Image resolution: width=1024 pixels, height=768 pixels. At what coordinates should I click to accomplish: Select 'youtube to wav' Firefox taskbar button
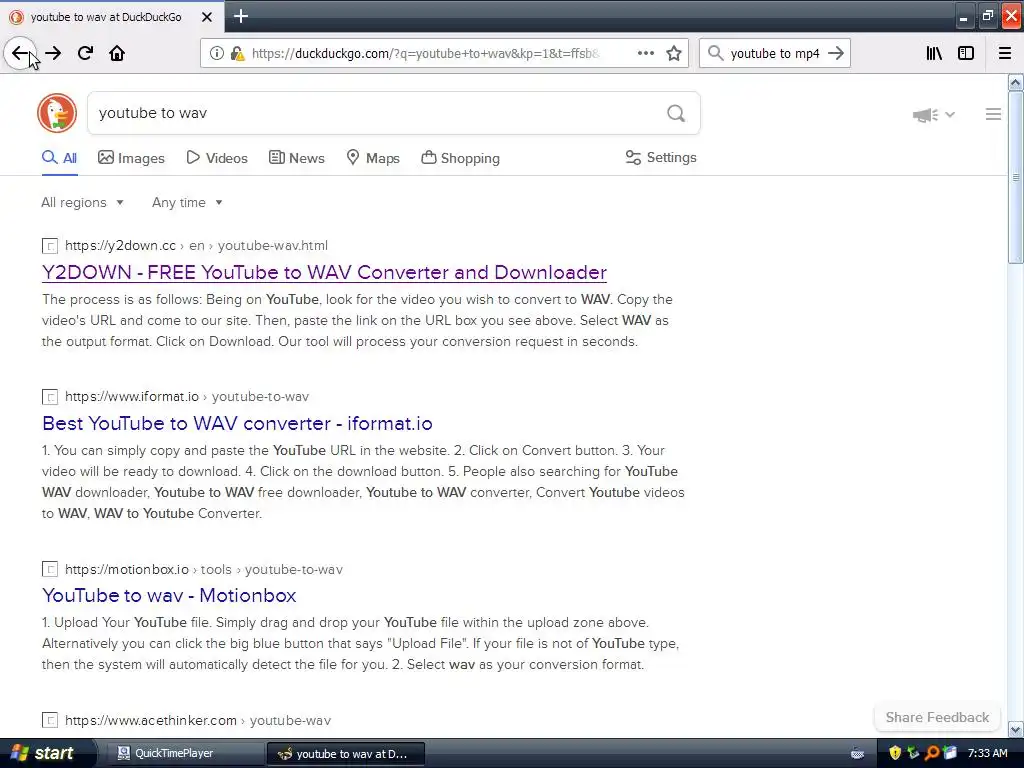point(345,754)
